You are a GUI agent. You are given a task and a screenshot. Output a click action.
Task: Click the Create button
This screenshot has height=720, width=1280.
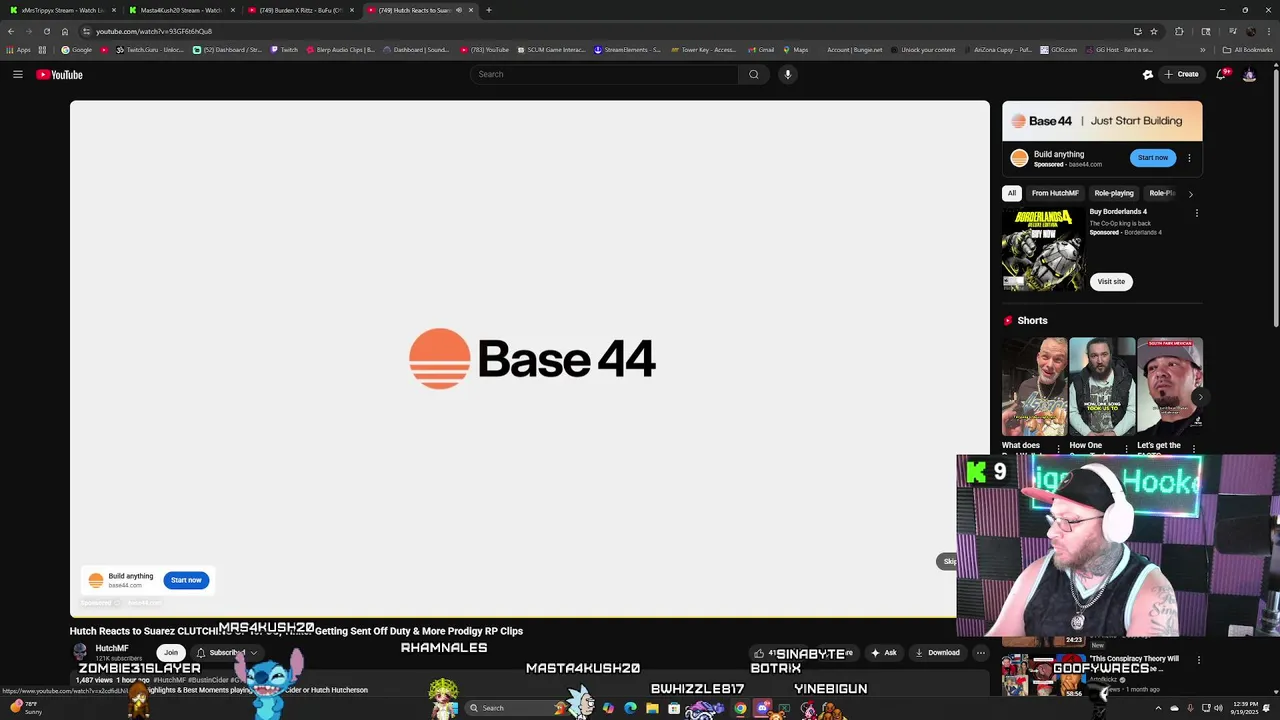point(1181,74)
